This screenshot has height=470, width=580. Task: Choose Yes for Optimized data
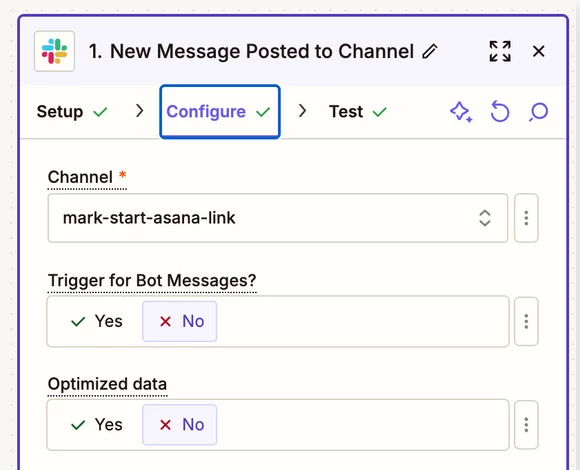97,425
